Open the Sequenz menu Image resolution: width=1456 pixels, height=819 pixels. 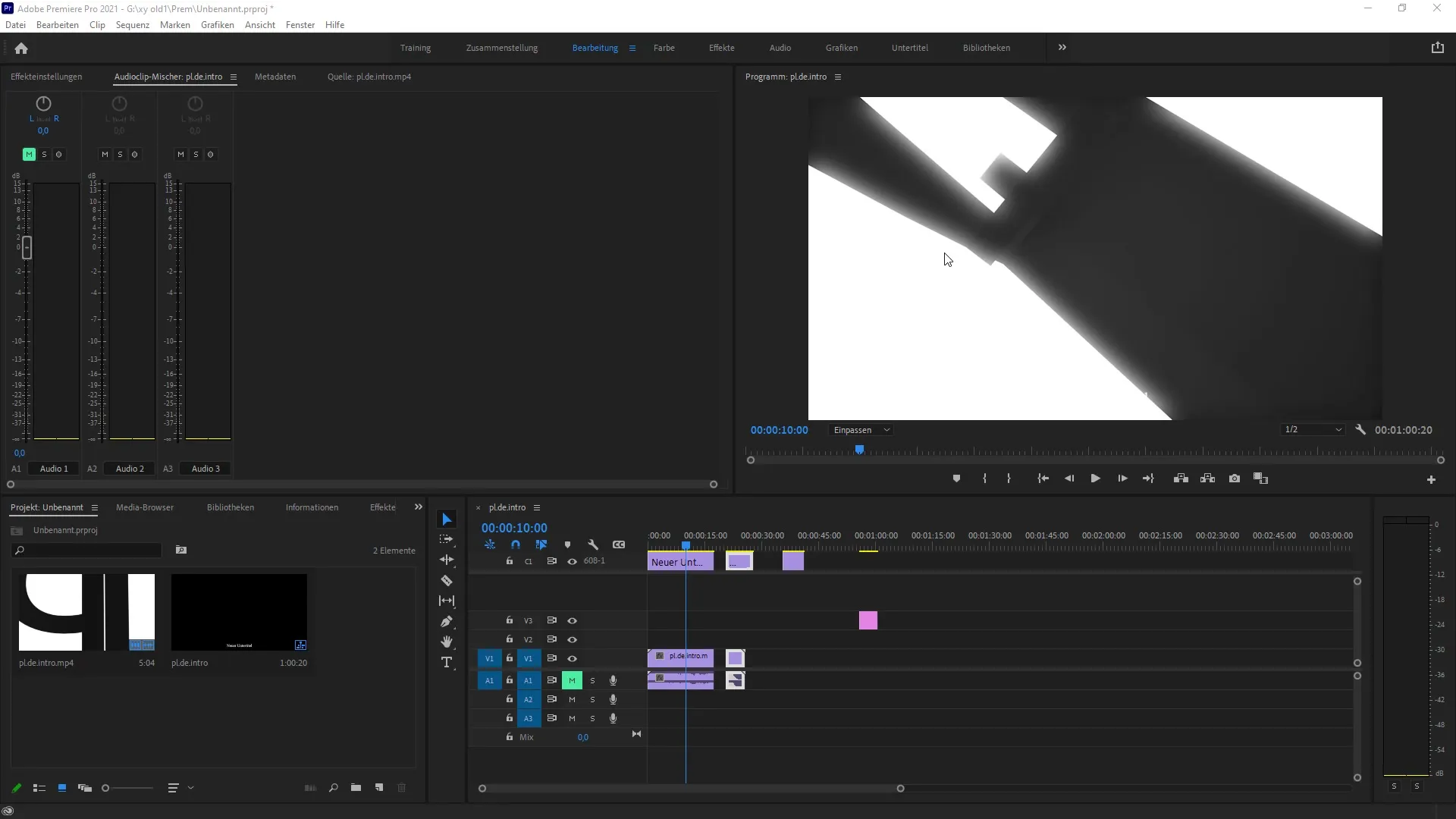[133, 25]
